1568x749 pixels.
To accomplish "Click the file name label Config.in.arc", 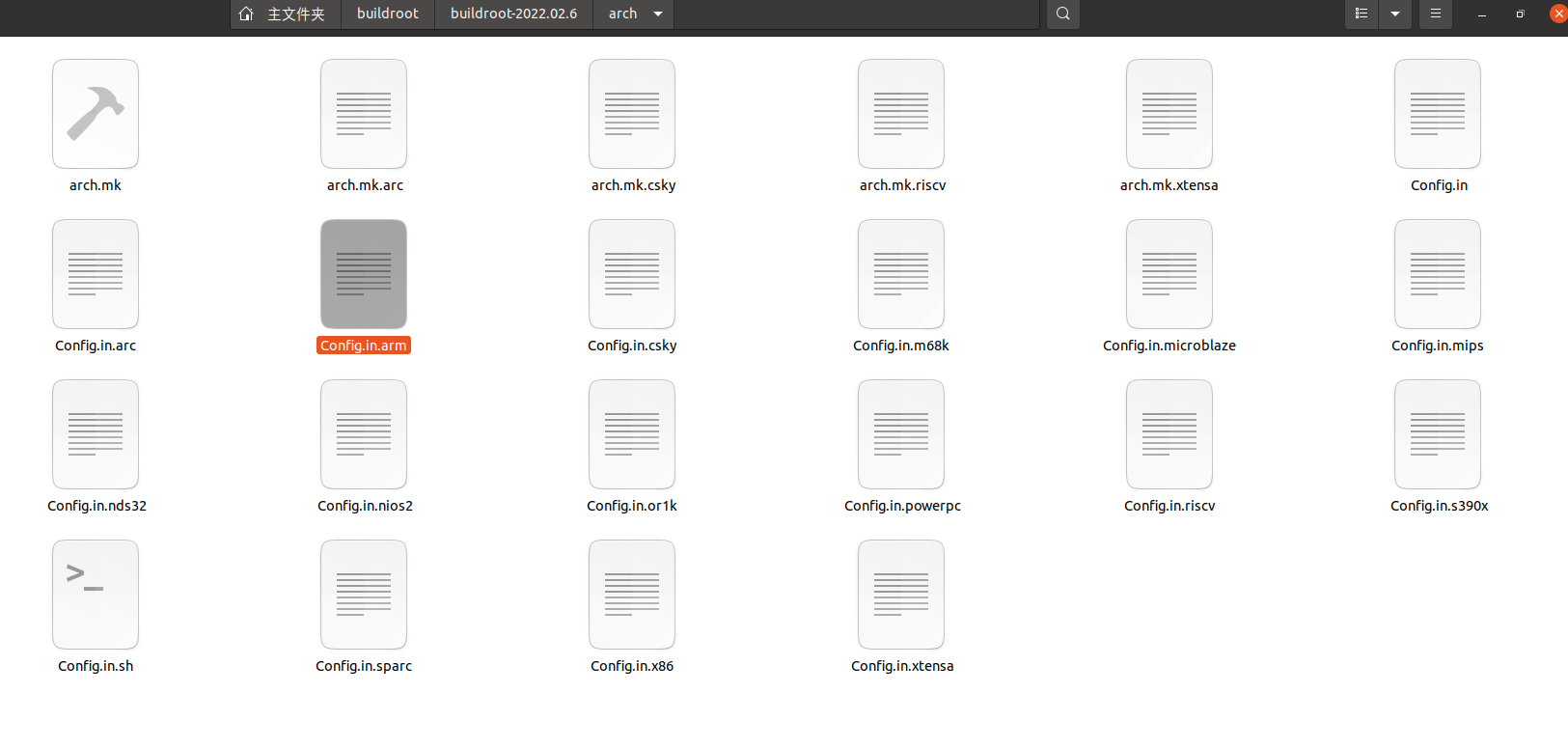I will click(x=96, y=346).
